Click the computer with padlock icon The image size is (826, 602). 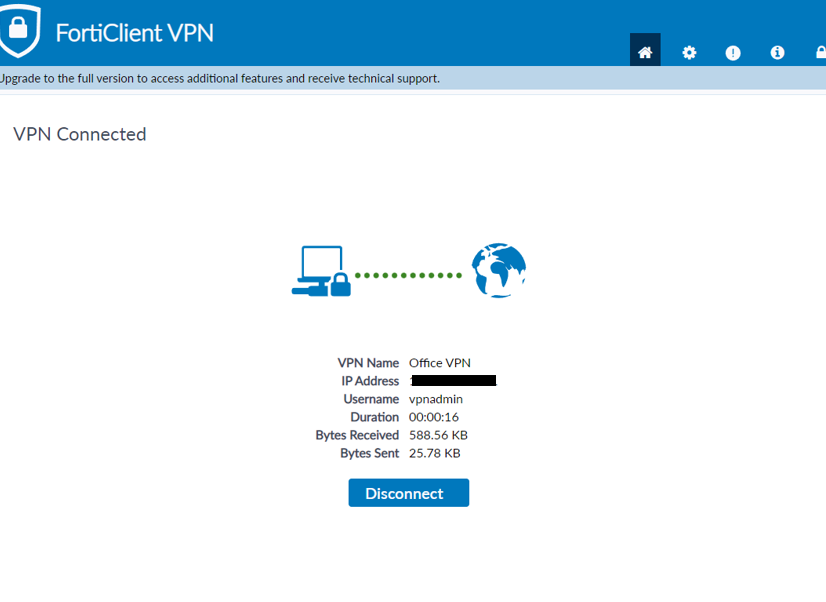[321, 272]
